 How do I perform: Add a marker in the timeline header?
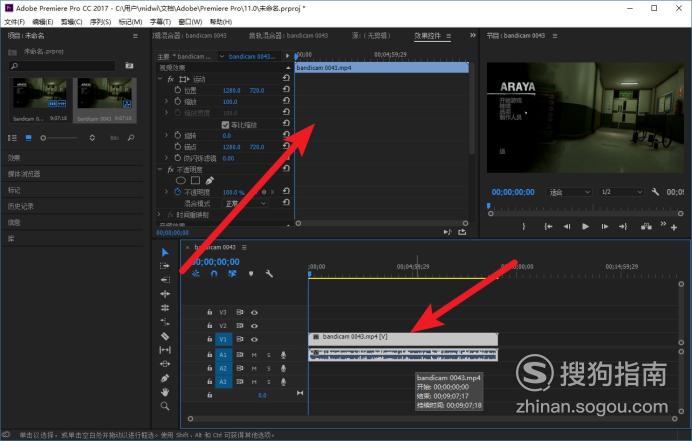pos(251,274)
